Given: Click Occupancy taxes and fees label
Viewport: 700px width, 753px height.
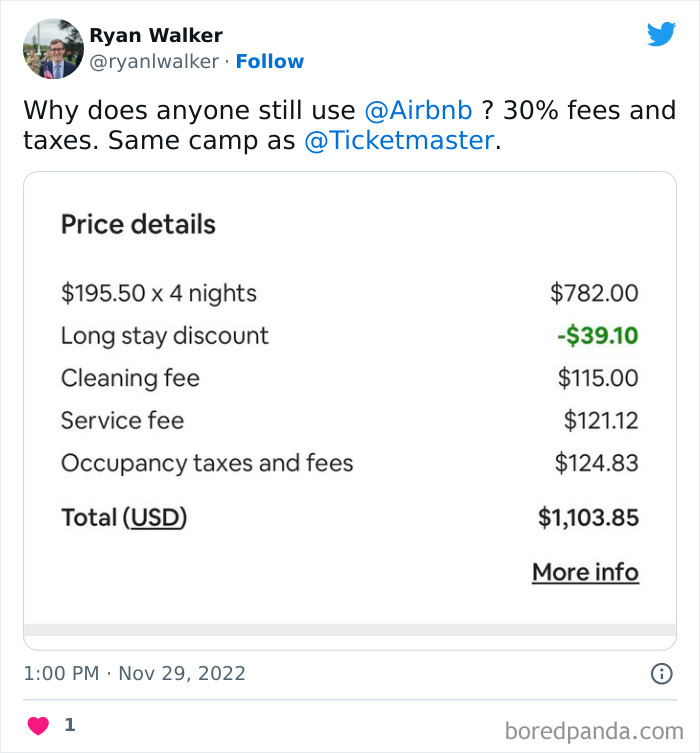Looking at the screenshot, I should pyautogui.click(x=207, y=463).
